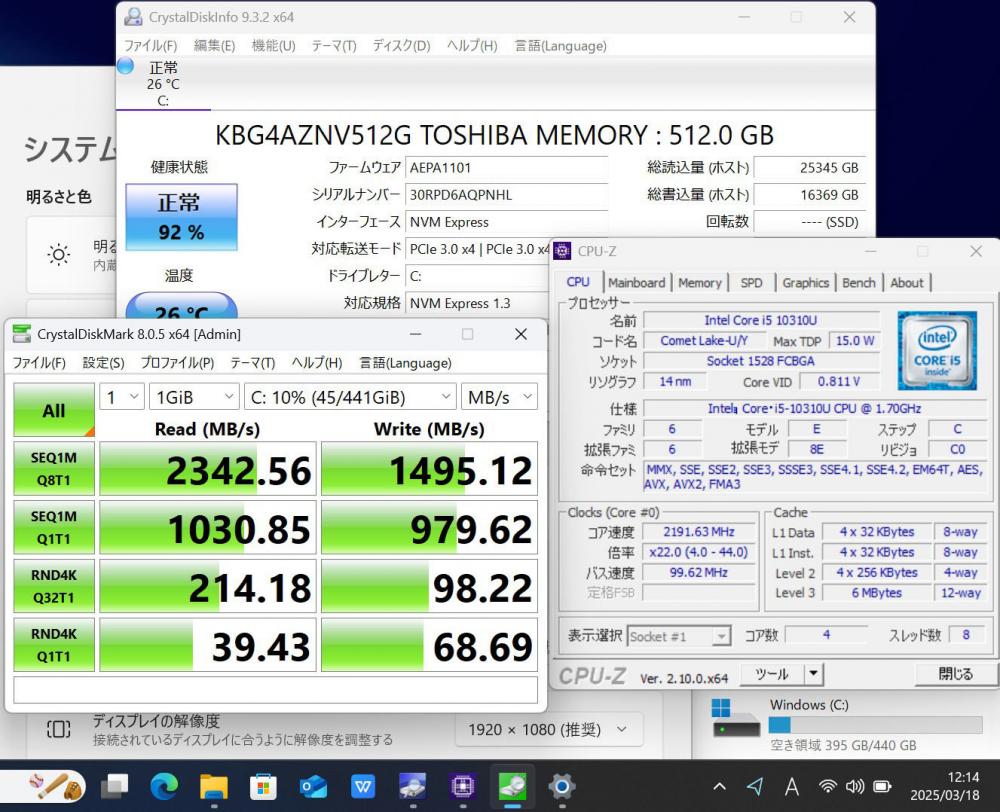Switch to the Mainboard tab in CPU-Z
Screen dimensions: 1000x812
pyautogui.click(x=636, y=283)
